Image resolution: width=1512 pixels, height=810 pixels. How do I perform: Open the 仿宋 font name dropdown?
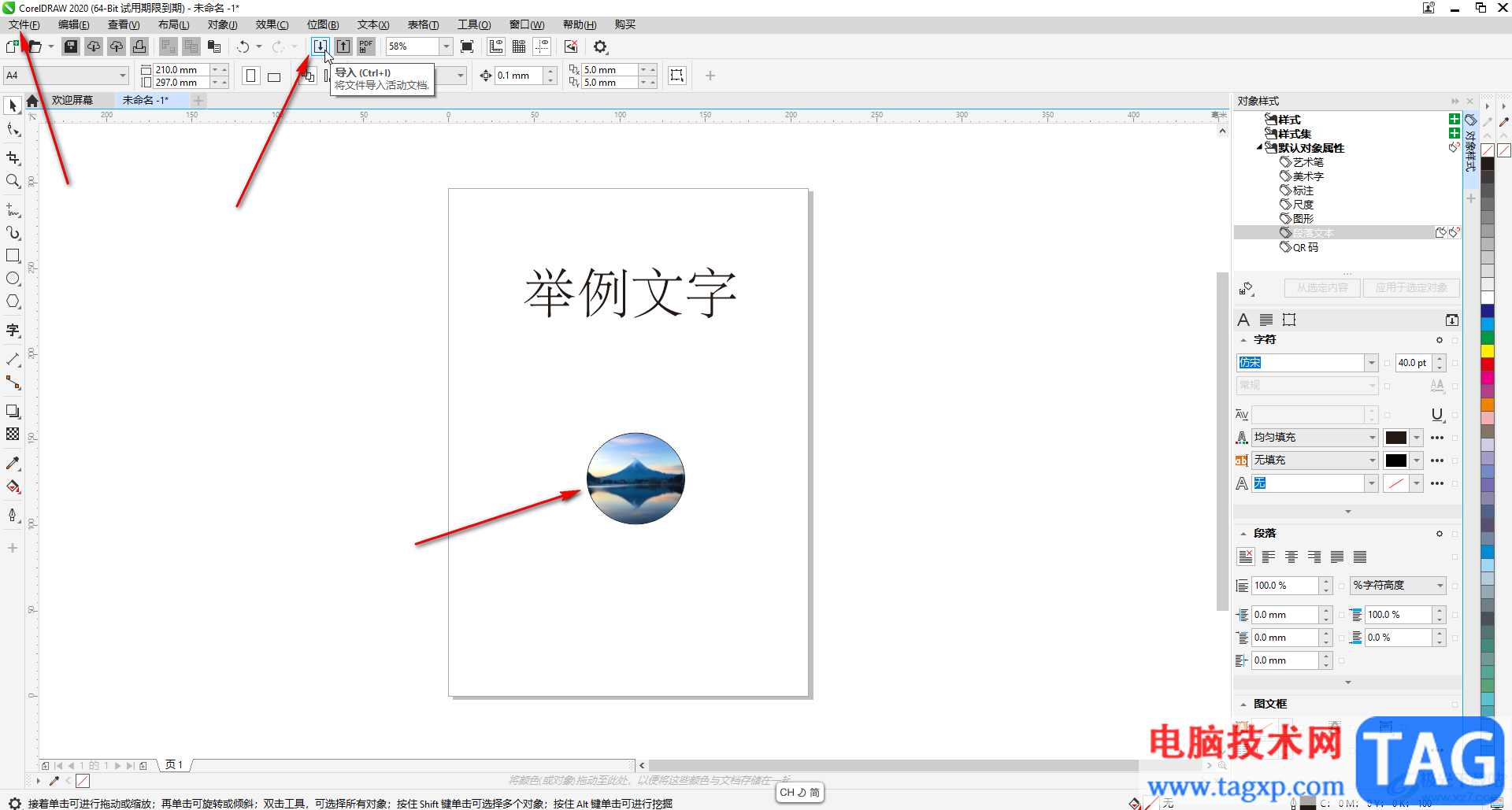point(1372,363)
